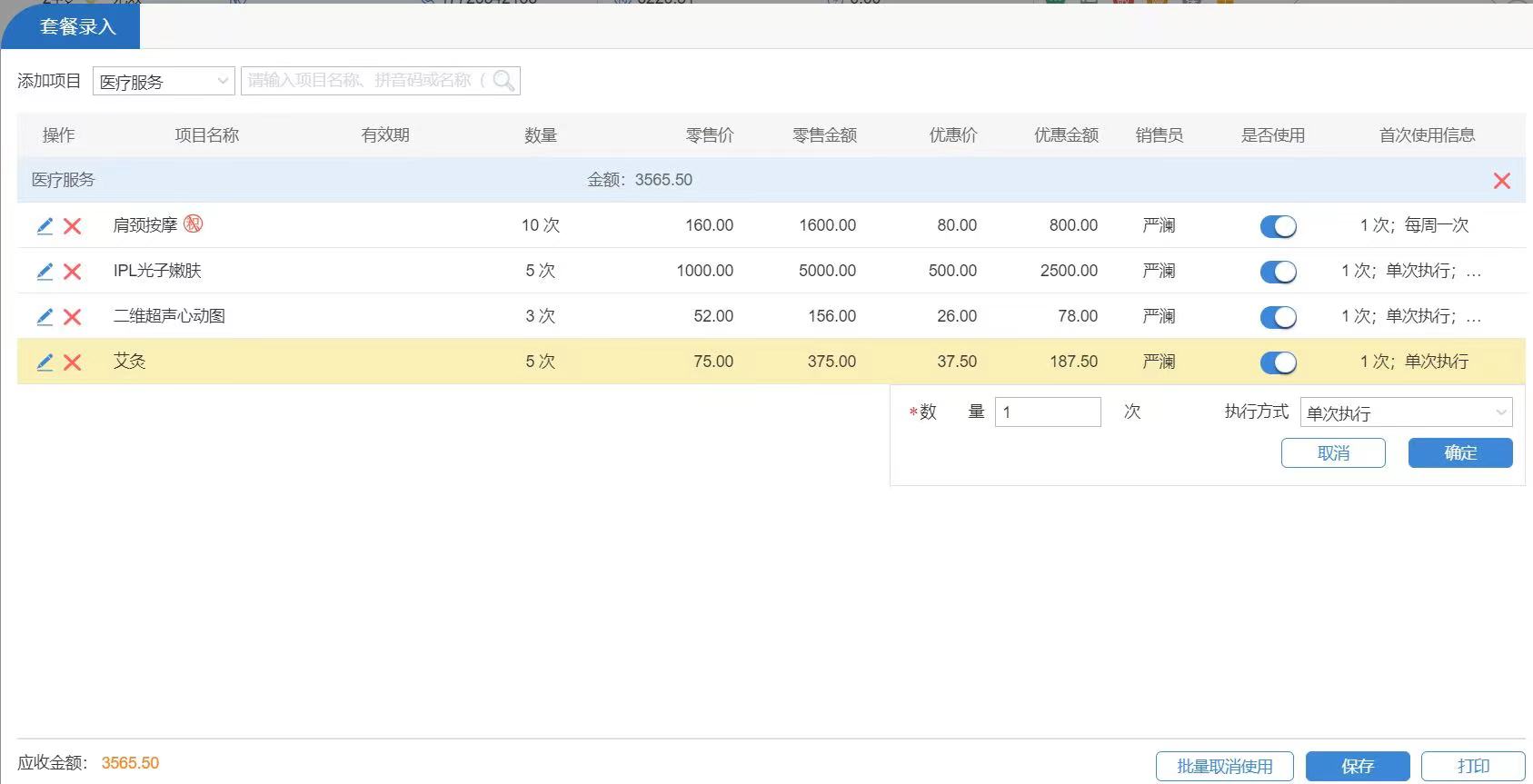Click the edit pencil for 肩颈按摩
Screen dimensions: 1533x784
[x=45, y=226]
